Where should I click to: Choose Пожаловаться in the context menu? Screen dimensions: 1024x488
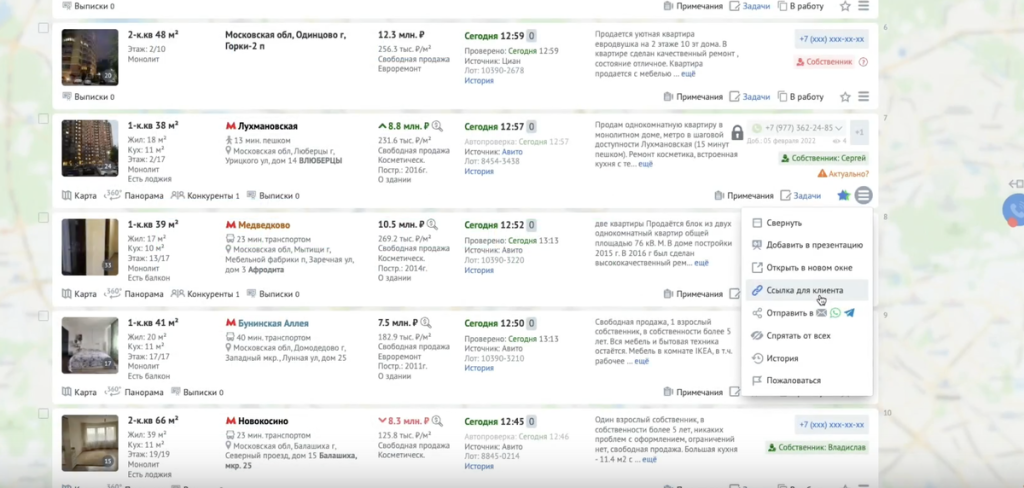[x=807, y=380]
